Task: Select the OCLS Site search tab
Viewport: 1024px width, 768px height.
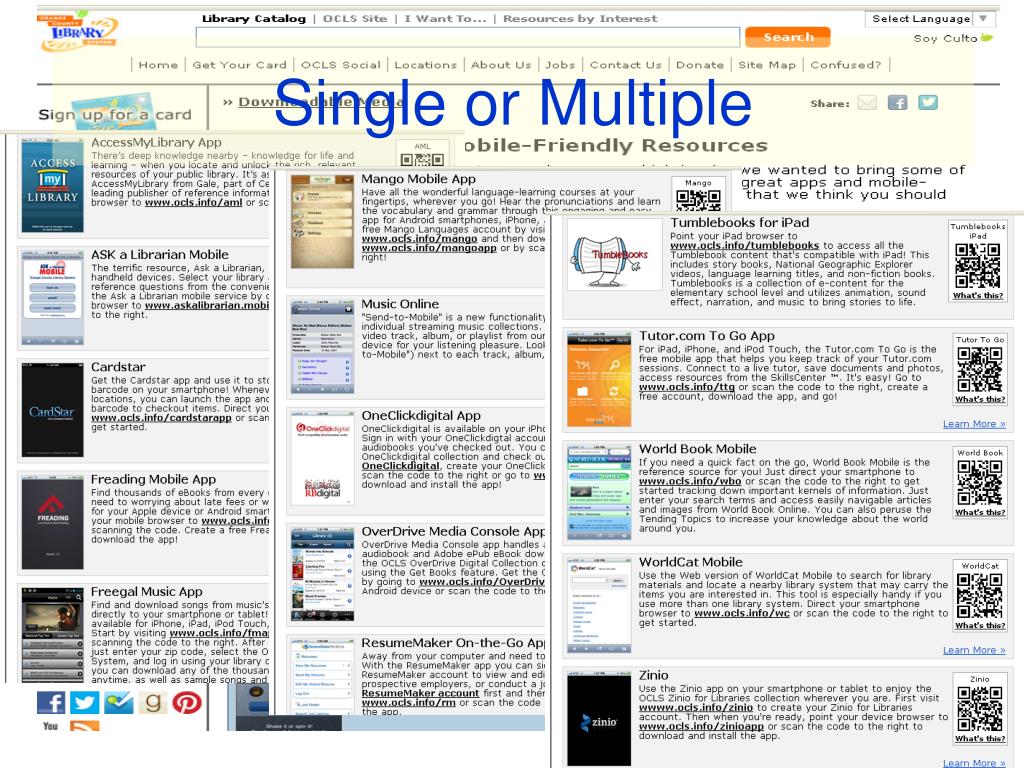Action: (355, 18)
